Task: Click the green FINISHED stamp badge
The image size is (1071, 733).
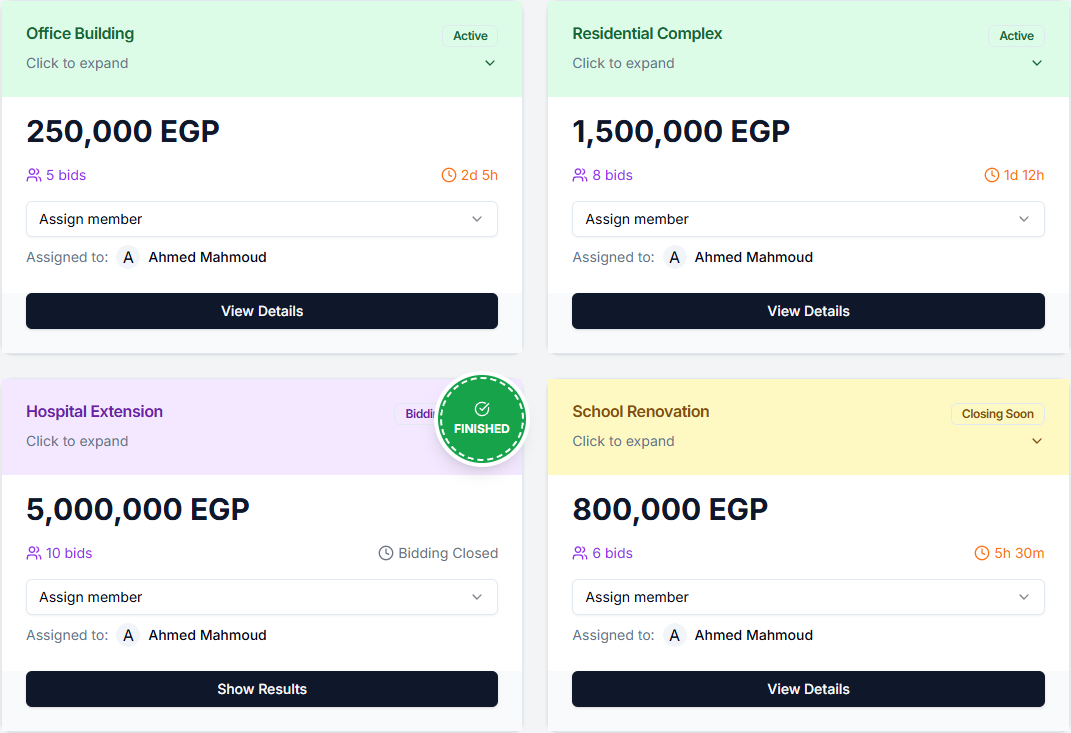Action: click(482, 420)
